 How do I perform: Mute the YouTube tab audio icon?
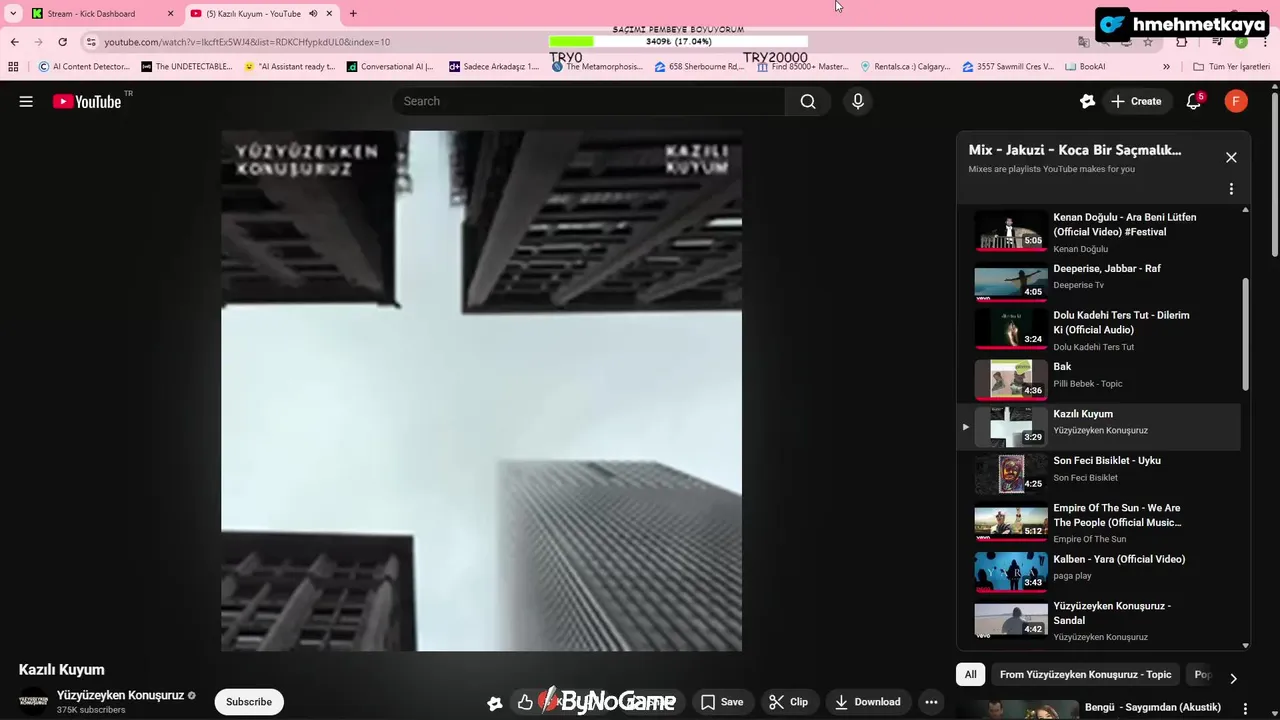click(313, 14)
